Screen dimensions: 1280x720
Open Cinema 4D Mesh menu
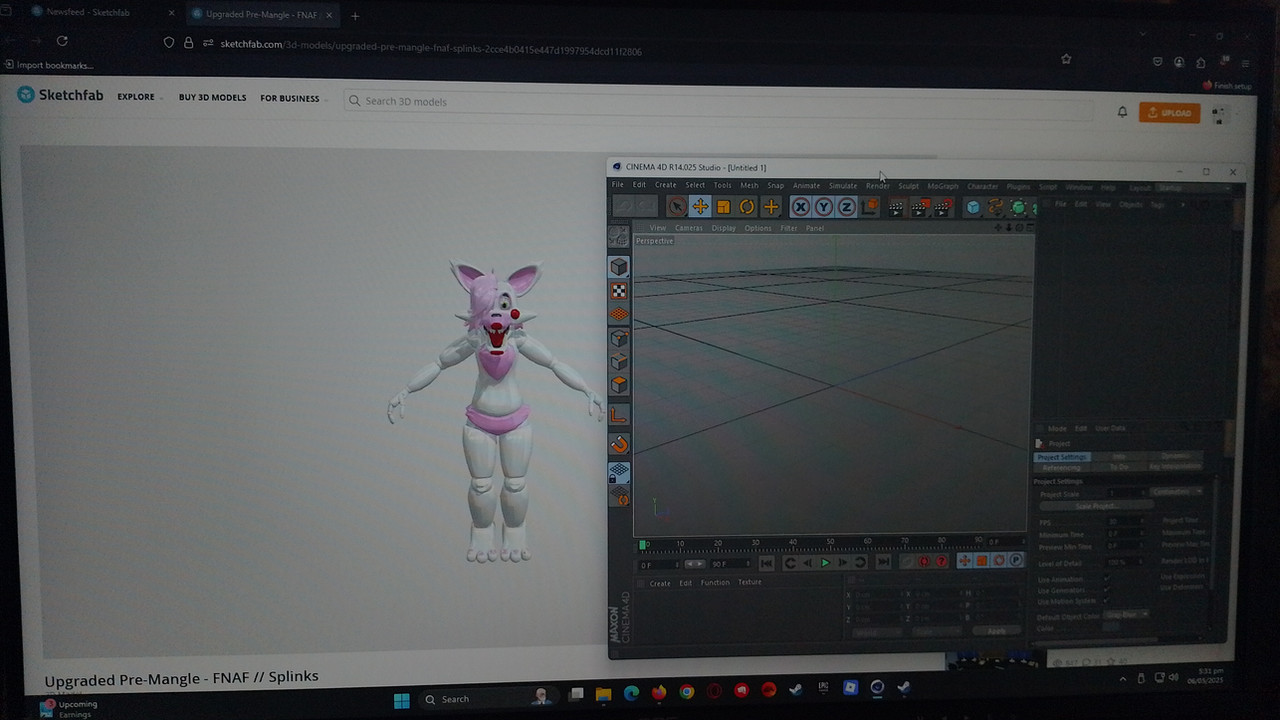pos(749,185)
